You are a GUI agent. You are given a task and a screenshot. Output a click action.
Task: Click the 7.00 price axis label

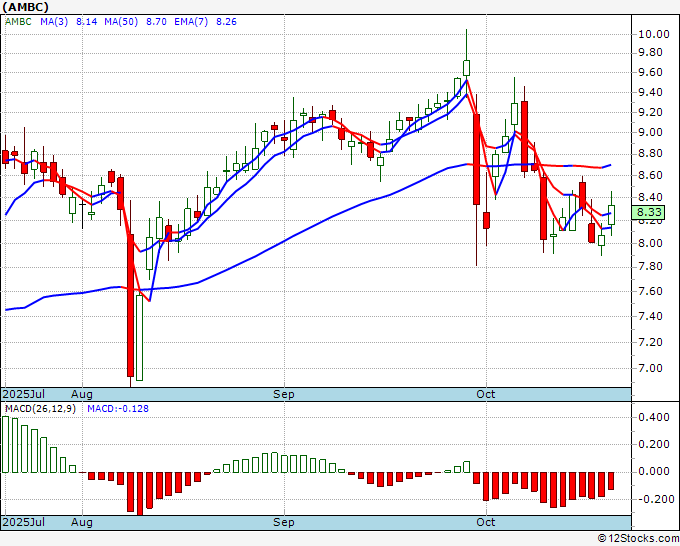(x=651, y=369)
